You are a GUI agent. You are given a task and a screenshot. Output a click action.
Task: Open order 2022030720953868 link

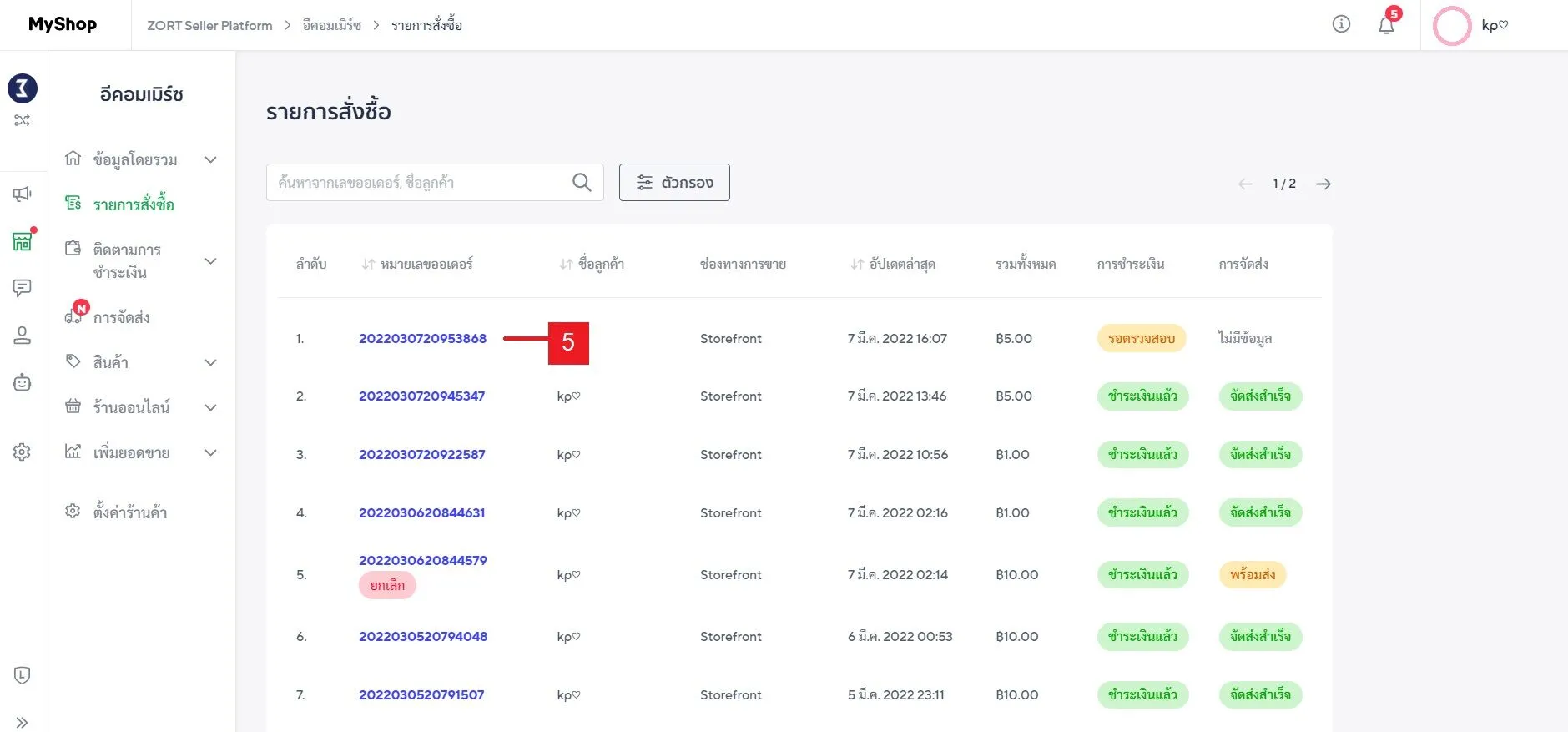[422, 338]
